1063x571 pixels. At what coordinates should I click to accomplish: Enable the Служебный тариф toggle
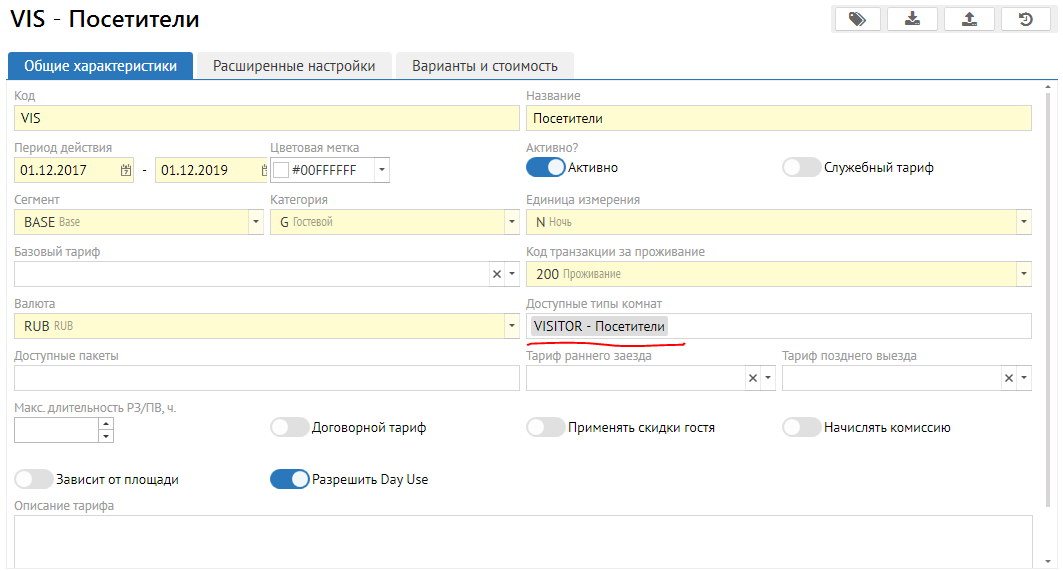[x=801, y=167]
